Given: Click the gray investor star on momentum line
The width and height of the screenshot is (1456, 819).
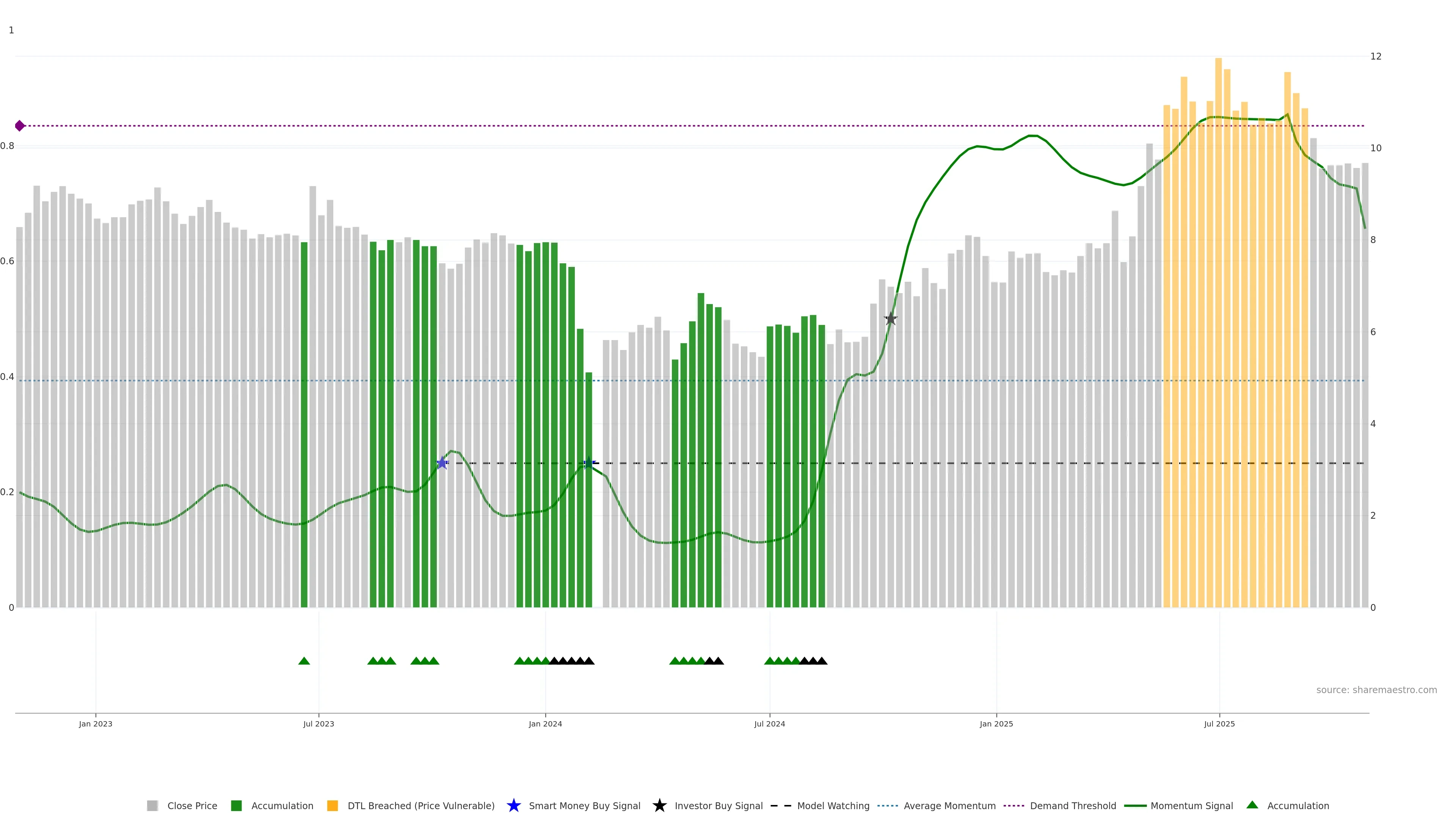Looking at the screenshot, I should [x=890, y=319].
